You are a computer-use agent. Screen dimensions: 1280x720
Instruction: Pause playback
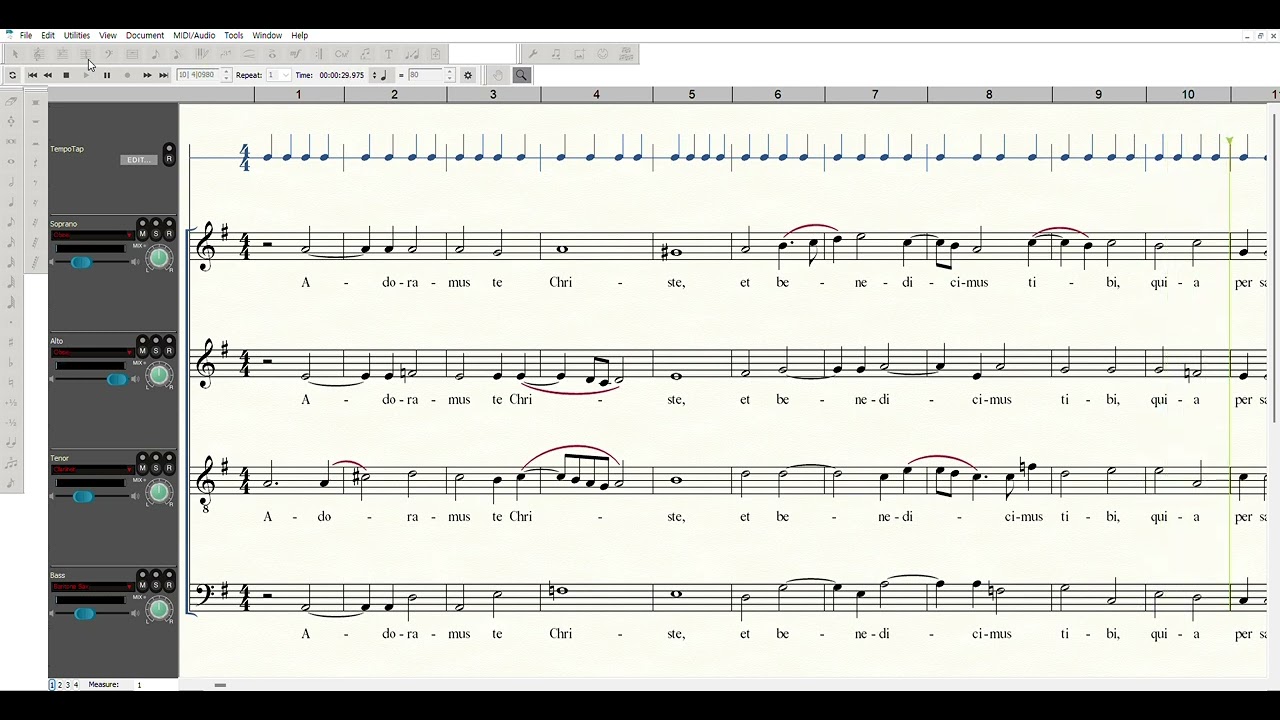[x=107, y=75]
